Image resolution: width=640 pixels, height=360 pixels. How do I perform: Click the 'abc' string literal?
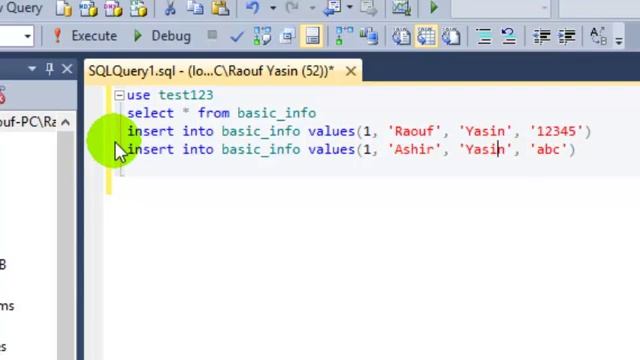(x=548, y=149)
